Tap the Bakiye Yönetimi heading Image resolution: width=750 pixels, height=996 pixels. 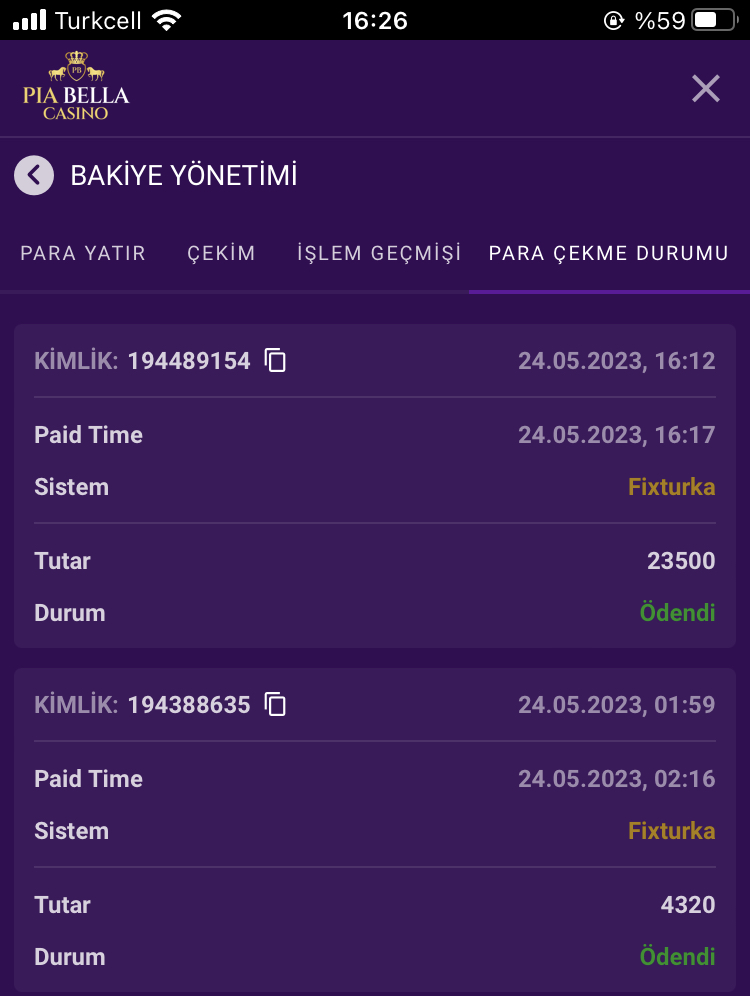(x=184, y=176)
